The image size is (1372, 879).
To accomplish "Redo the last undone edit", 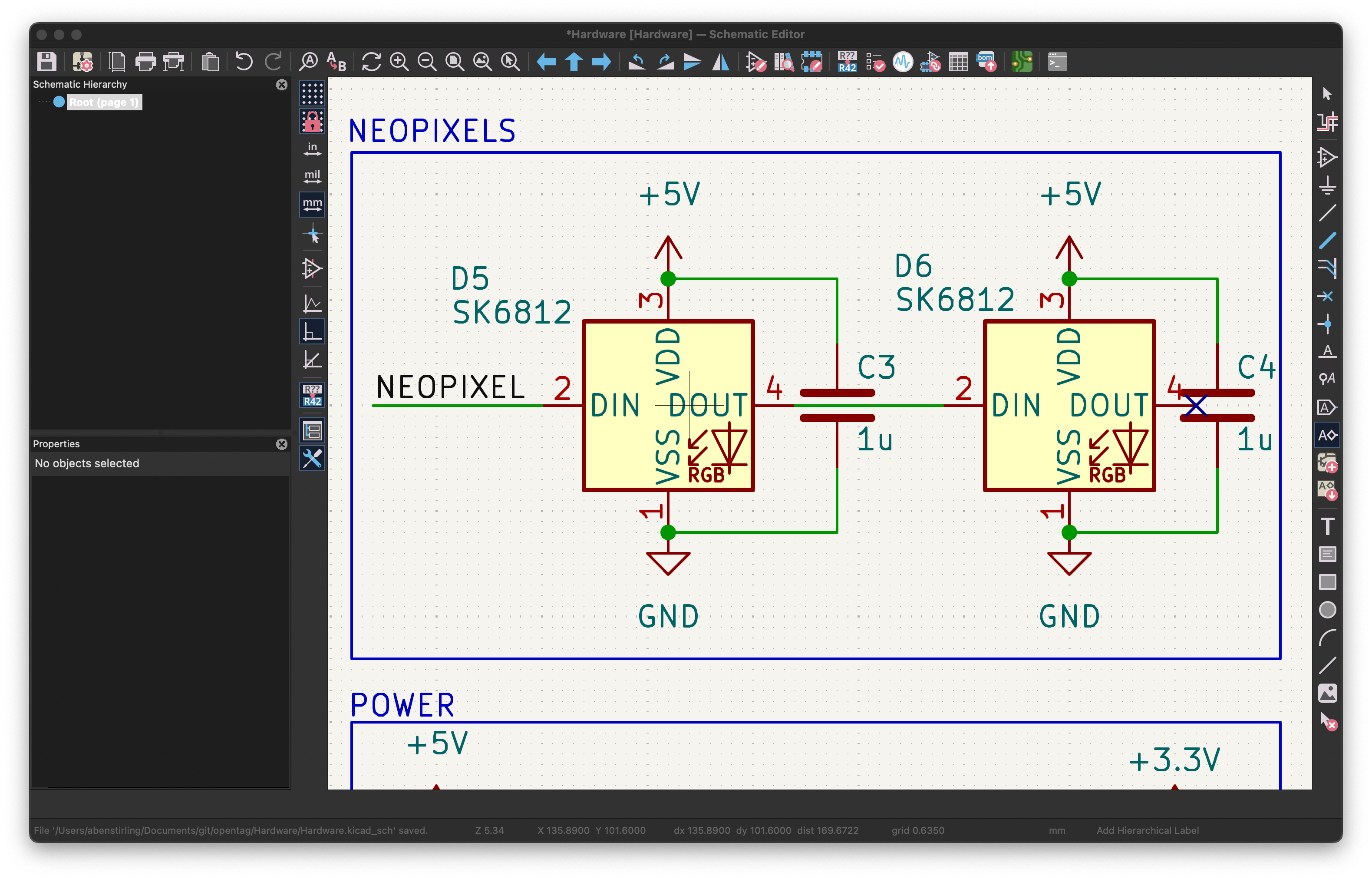I will click(274, 62).
